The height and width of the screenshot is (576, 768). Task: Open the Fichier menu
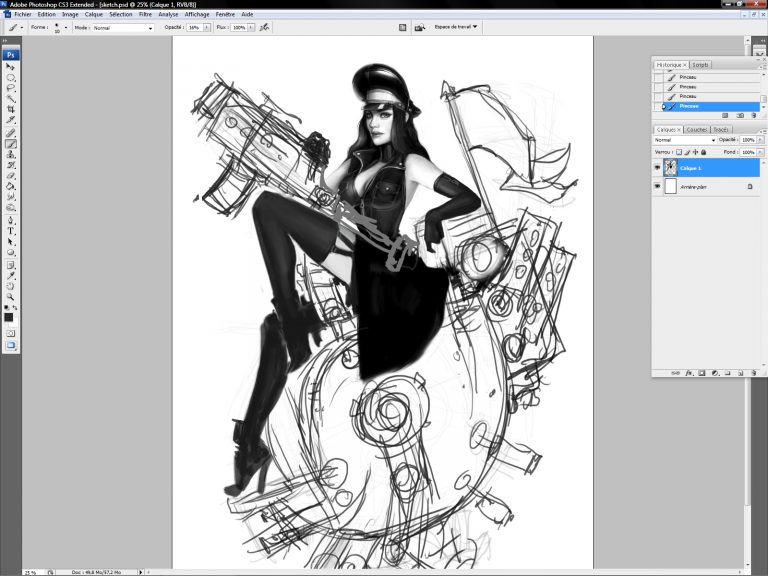(x=23, y=15)
